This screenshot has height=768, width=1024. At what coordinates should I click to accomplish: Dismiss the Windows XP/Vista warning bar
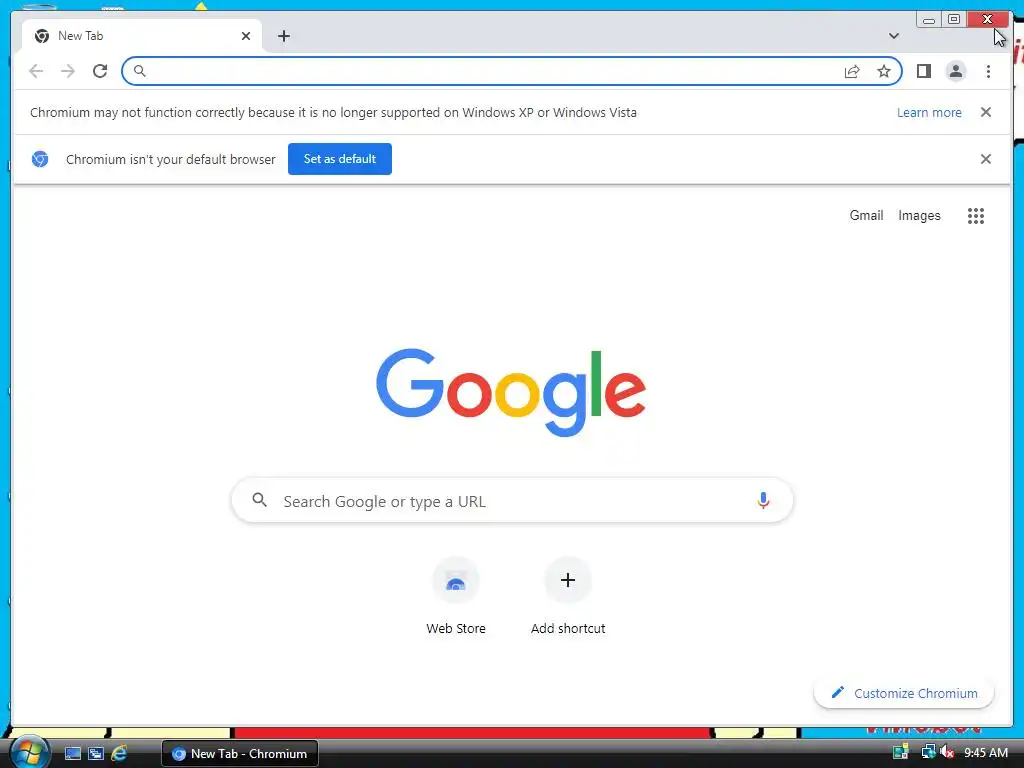click(x=985, y=112)
